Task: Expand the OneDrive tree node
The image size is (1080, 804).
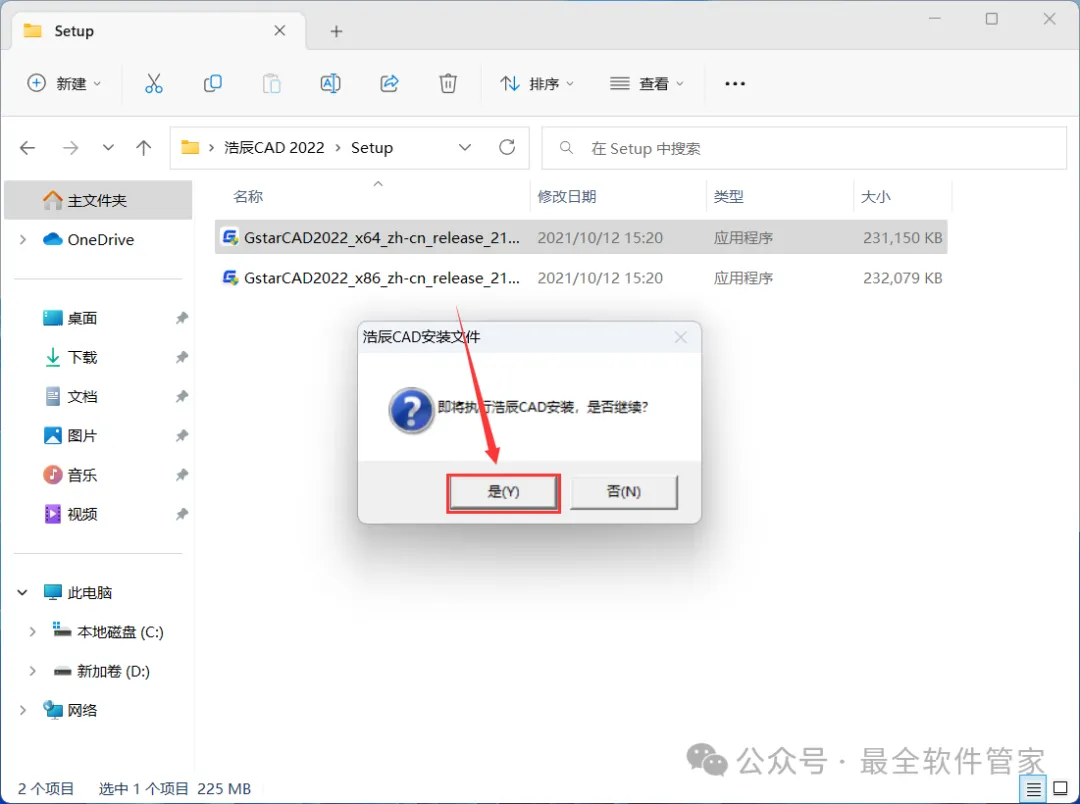Action: pyautogui.click(x=23, y=239)
